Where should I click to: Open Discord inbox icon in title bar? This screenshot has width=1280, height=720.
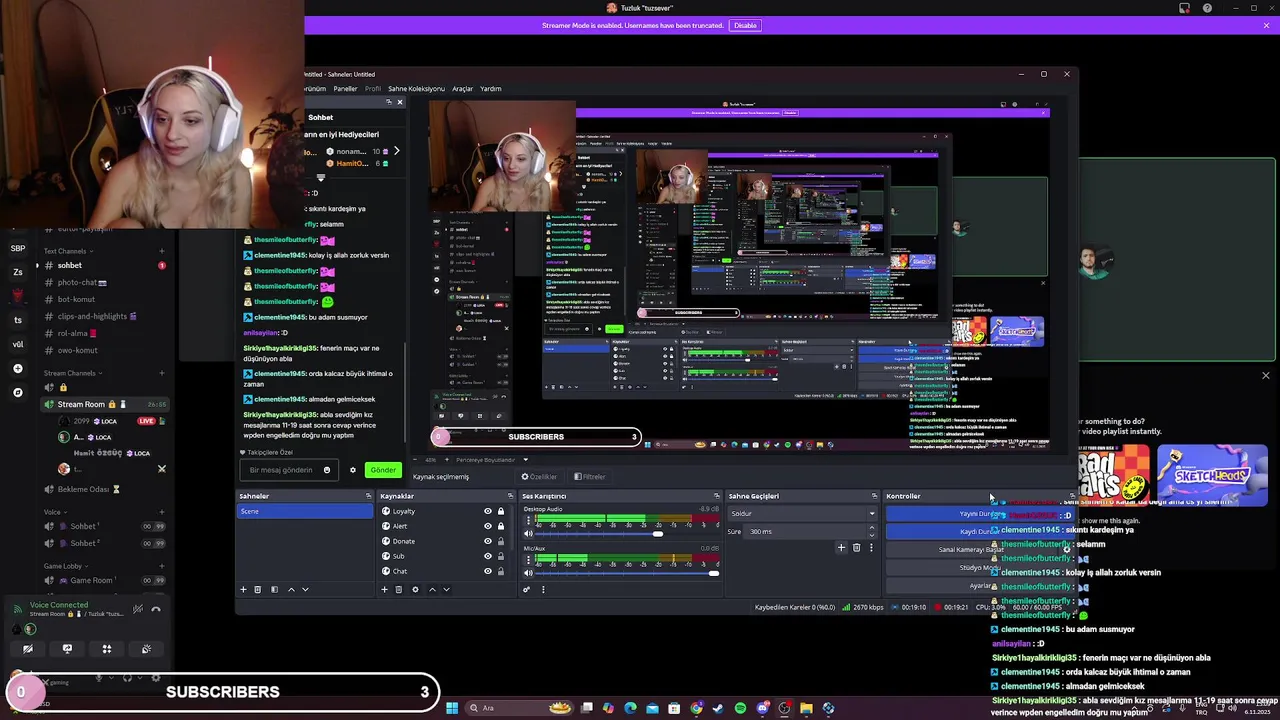pos(1184,8)
